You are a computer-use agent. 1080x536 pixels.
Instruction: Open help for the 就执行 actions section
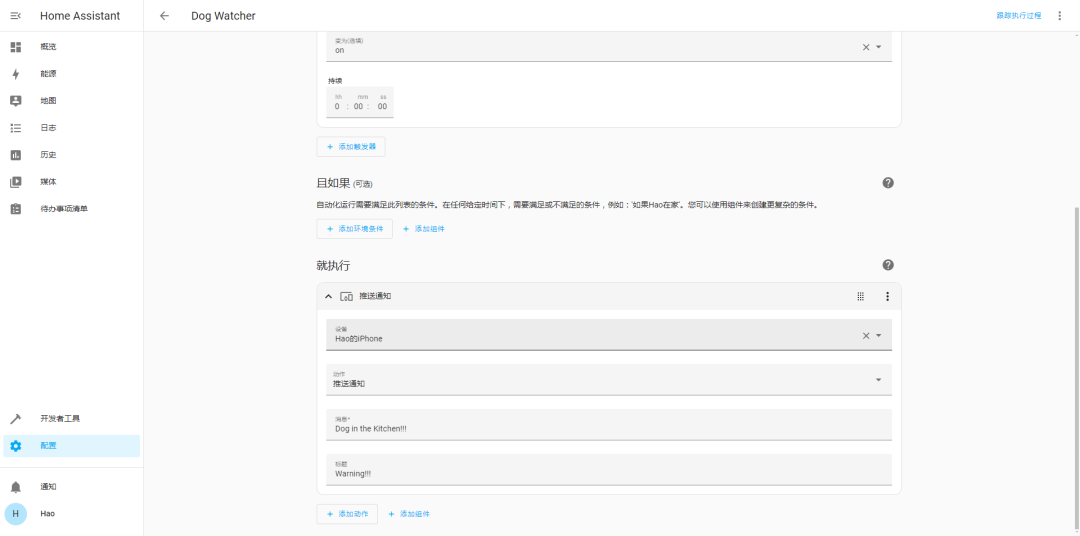pos(888,265)
